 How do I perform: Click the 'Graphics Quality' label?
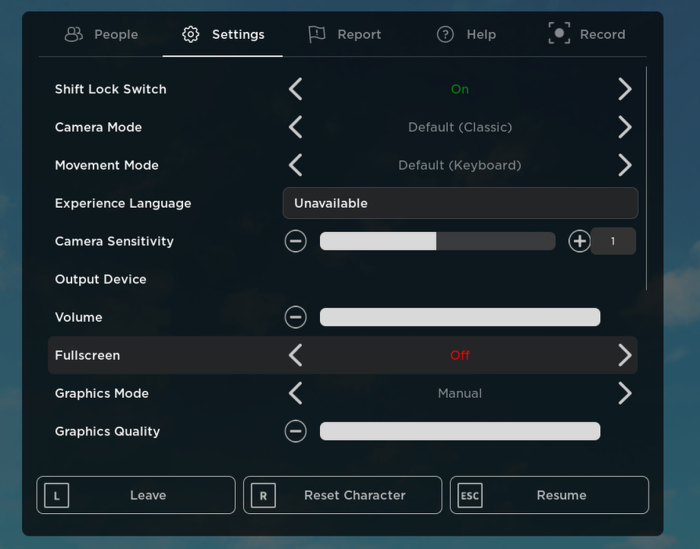pos(107,432)
